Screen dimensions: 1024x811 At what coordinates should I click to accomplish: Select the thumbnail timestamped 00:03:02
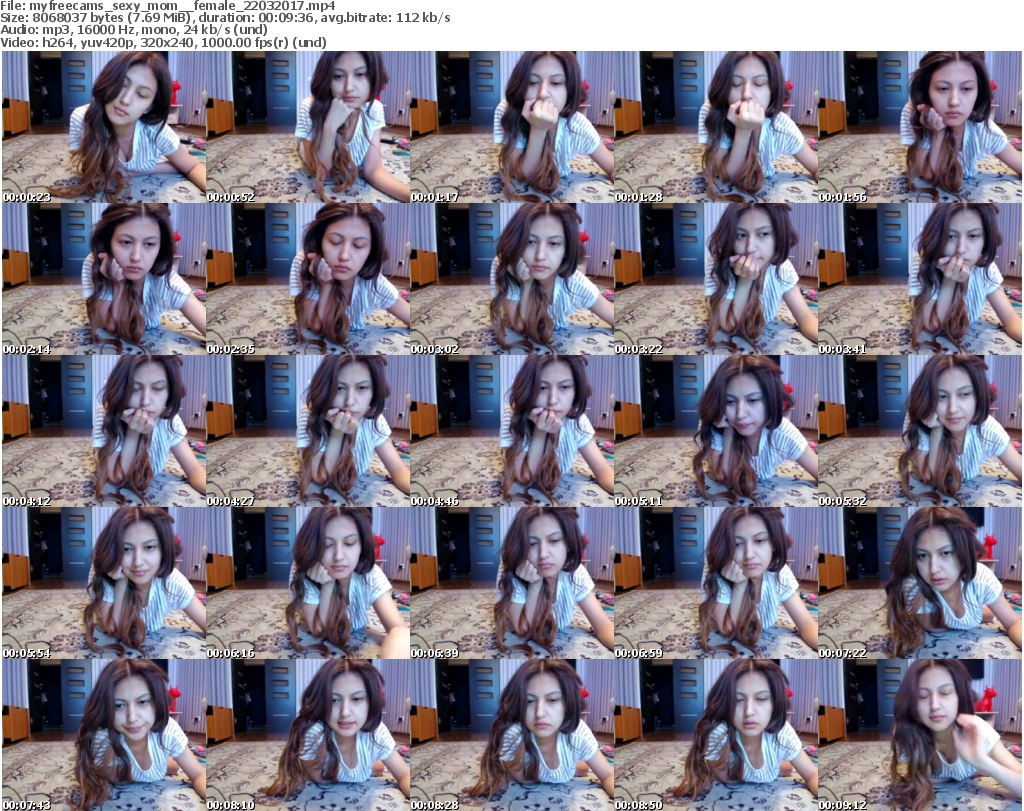click(512, 279)
